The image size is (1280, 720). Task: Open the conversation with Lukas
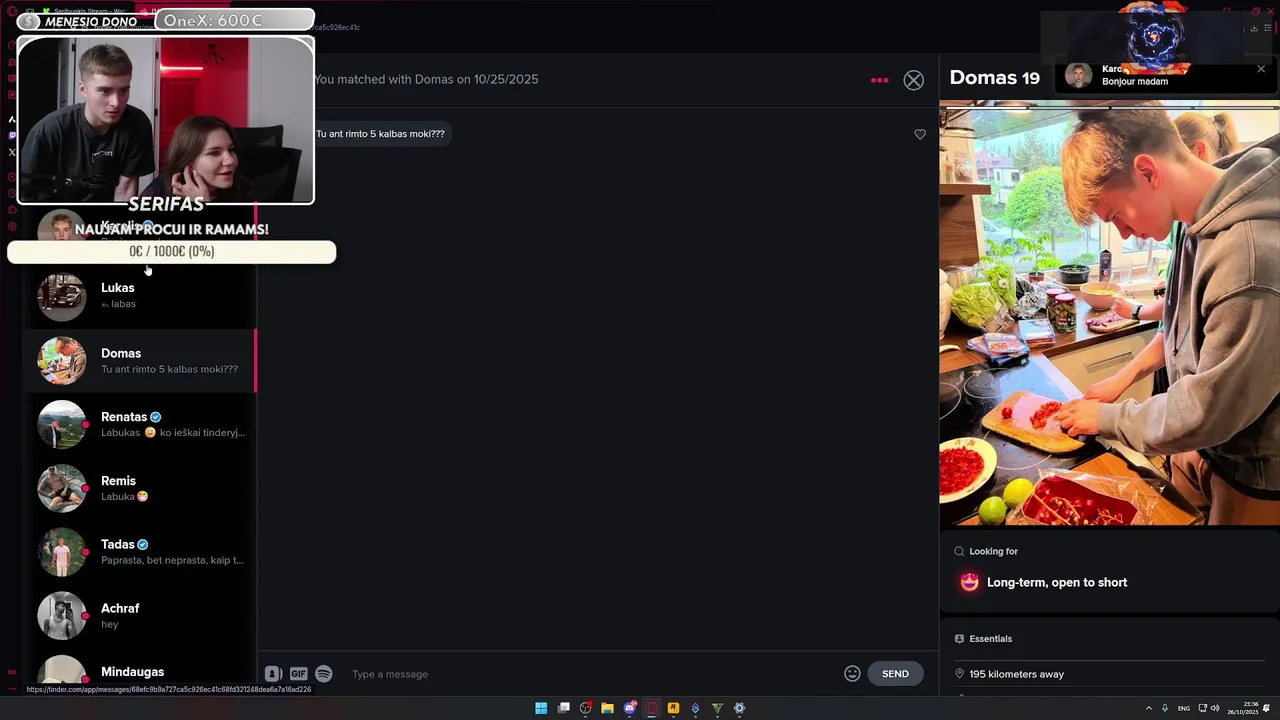click(140, 295)
